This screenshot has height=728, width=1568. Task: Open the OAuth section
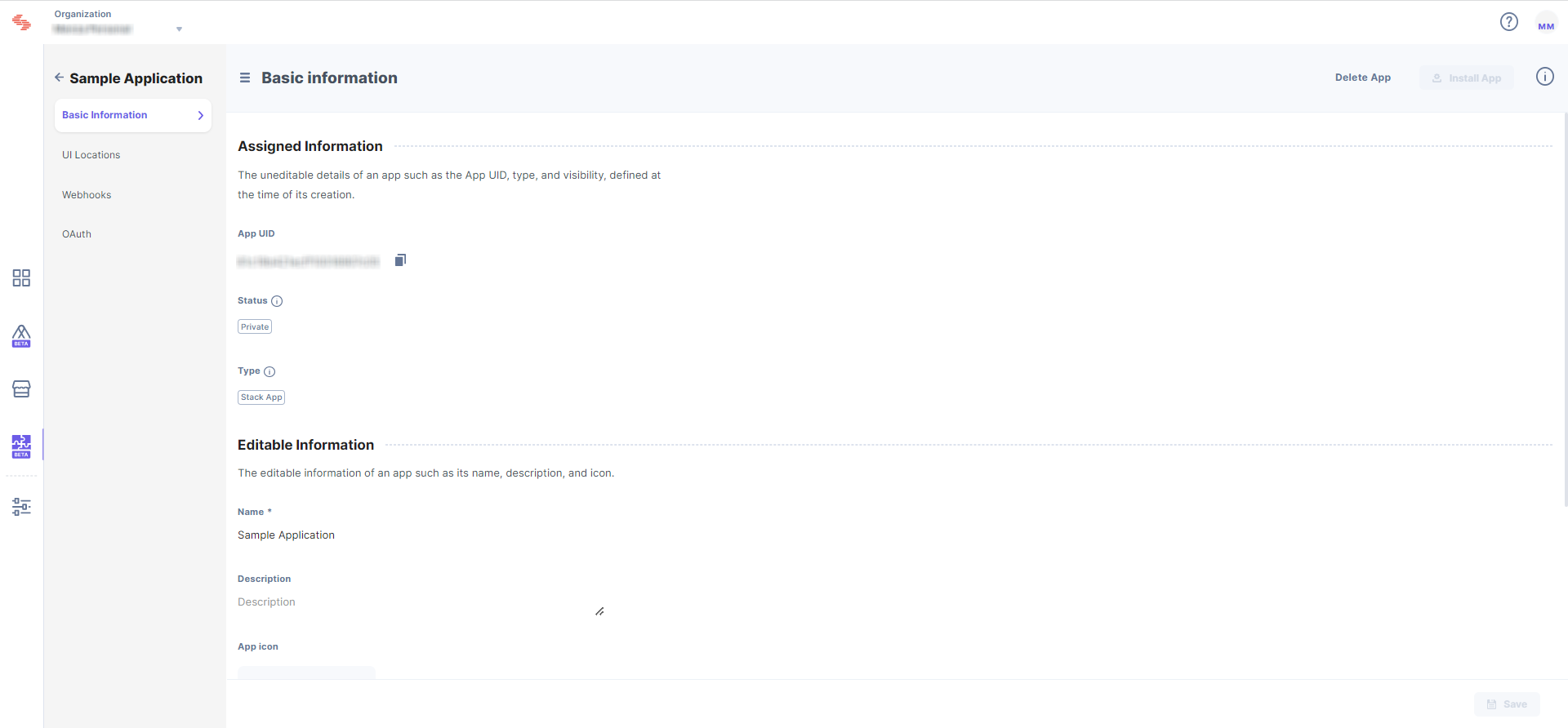point(77,234)
